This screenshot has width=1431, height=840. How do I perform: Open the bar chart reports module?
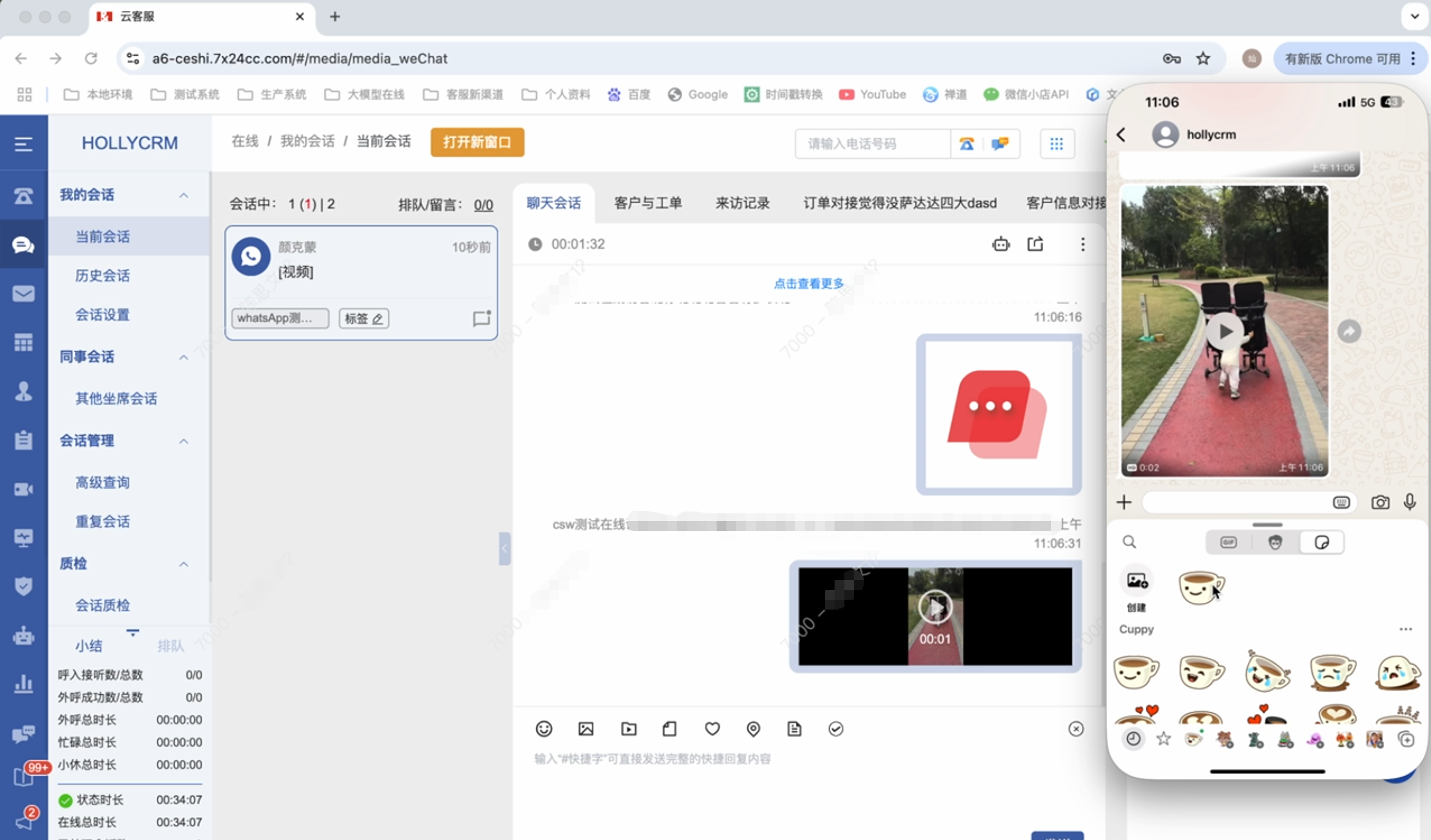coord(23,684)
